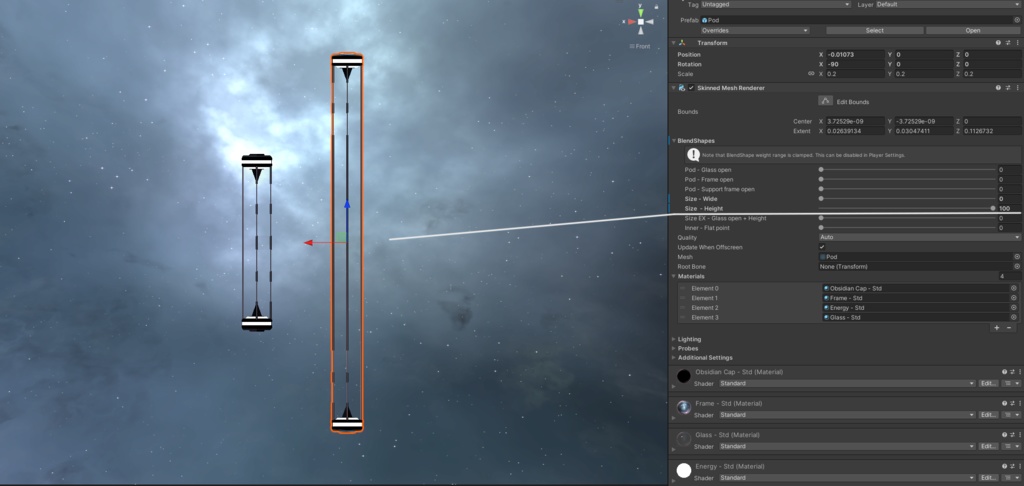This screenshot has height=486, width=1024.
Task: Click the Position X input field
Action: 855,55
